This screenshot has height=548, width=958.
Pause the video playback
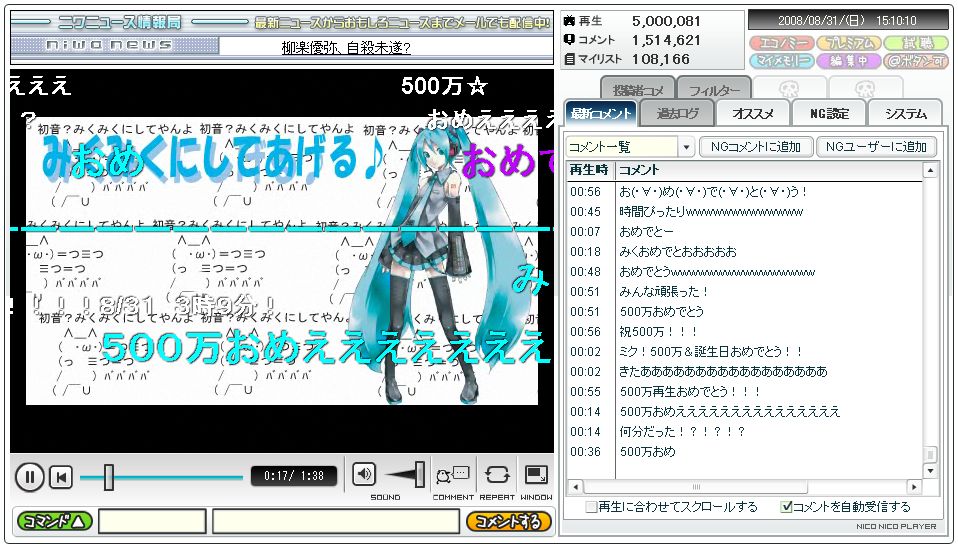(x=29, y=477)
